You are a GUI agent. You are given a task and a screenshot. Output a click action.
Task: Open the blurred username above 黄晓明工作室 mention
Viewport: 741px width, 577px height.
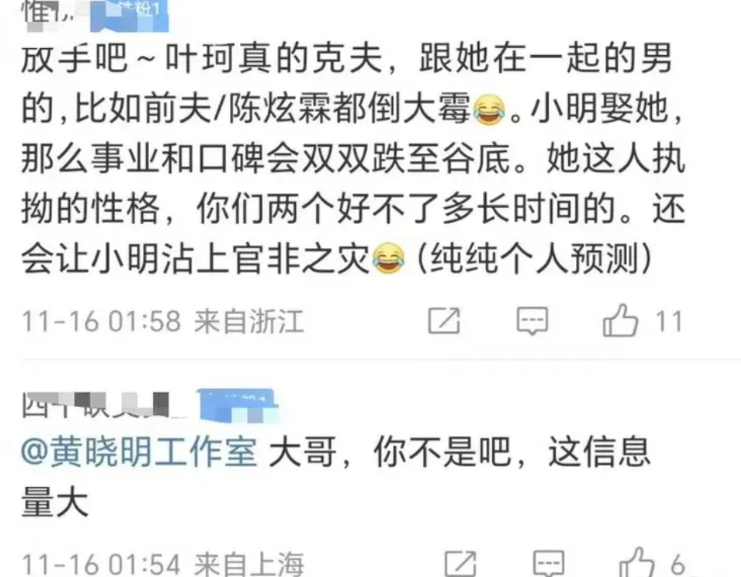[x=96, y=405]
